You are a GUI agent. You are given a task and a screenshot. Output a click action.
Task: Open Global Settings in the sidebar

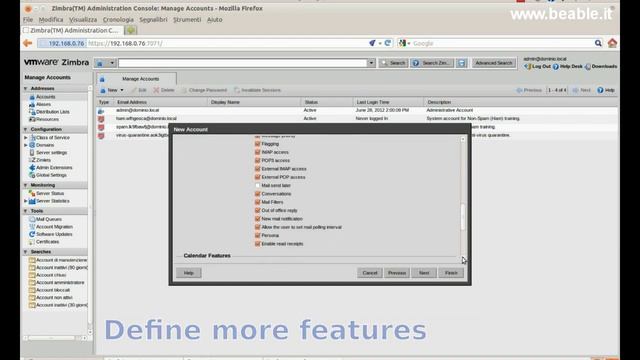(51, 175)
